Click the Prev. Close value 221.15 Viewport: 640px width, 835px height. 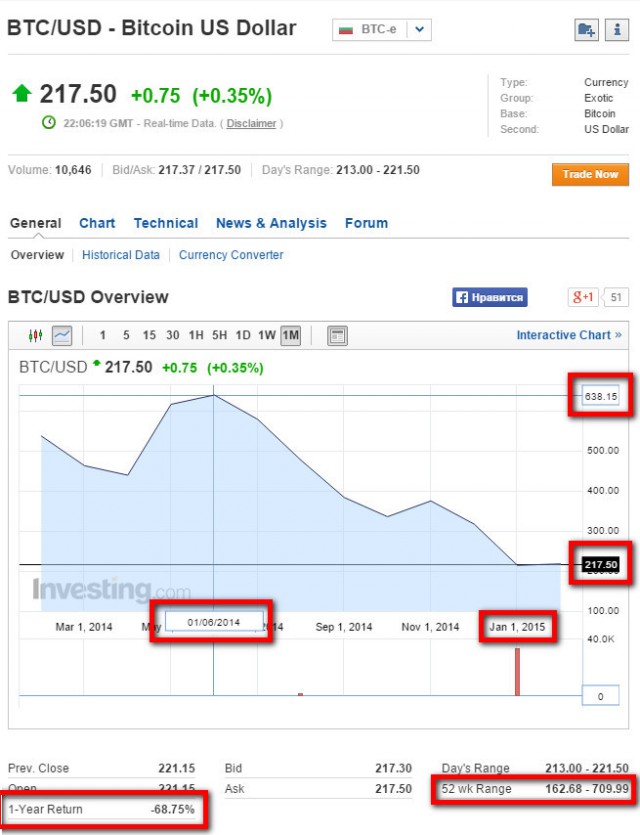point(177,768)
